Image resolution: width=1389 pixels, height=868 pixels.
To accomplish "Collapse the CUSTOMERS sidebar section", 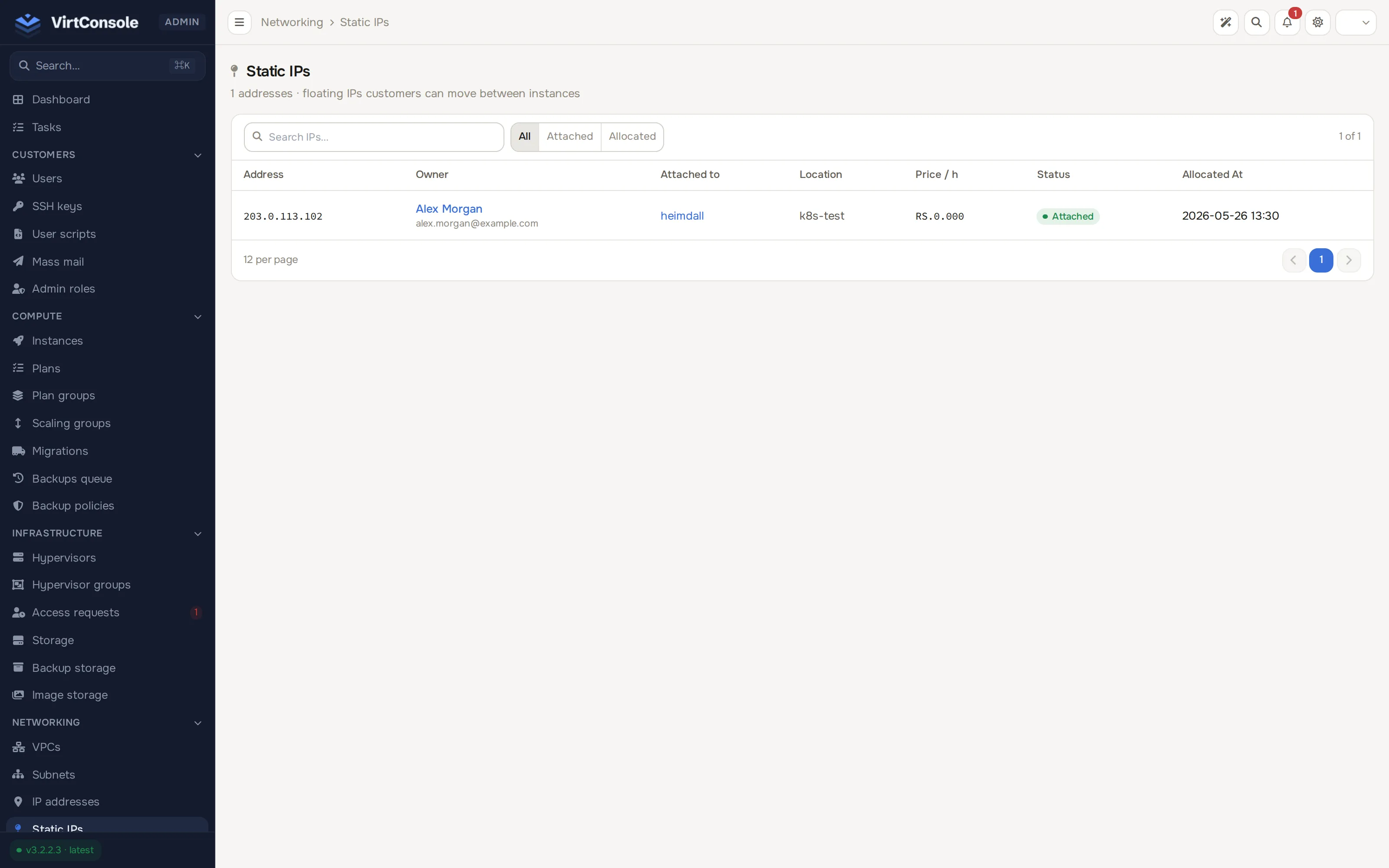I will [x=107, y=155].
